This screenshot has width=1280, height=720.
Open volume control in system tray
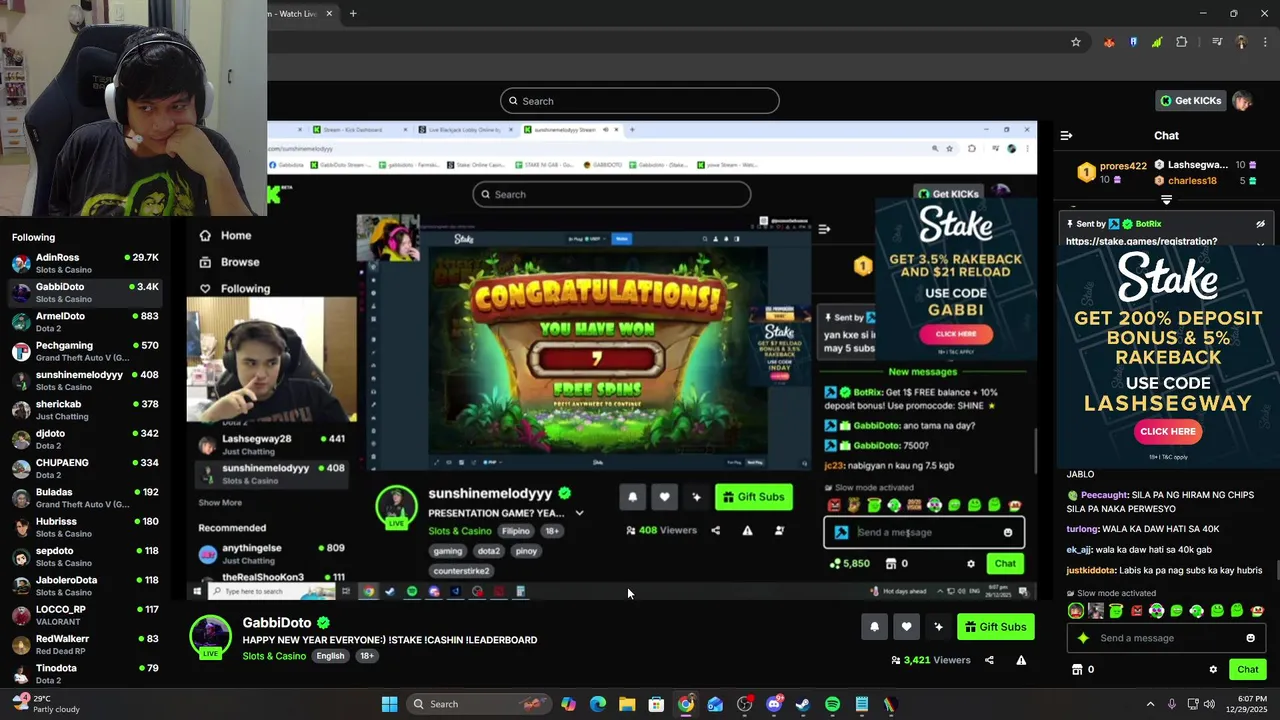point(1208,704)
